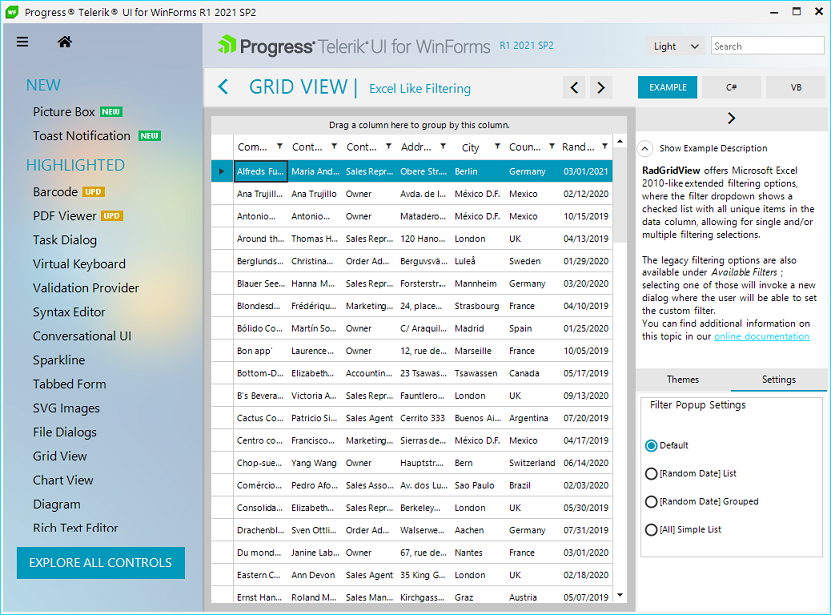
Task: Open Chart View in sidebar
Action: coord(63,480)
